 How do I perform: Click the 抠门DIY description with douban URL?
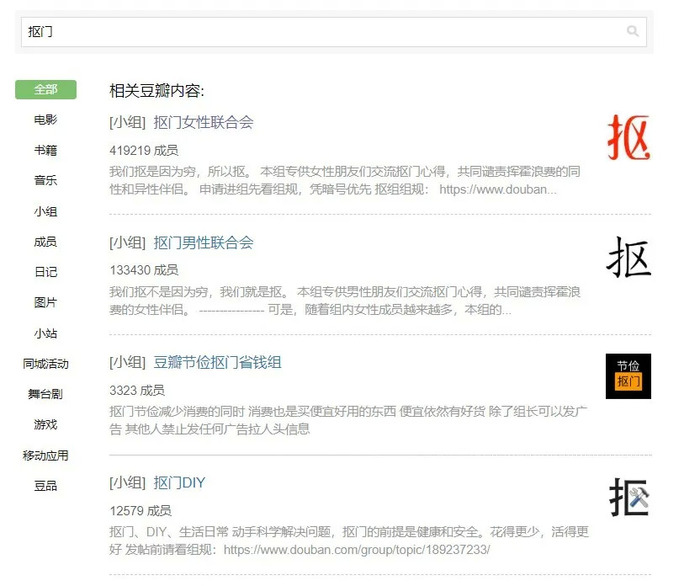click(349, 540)
